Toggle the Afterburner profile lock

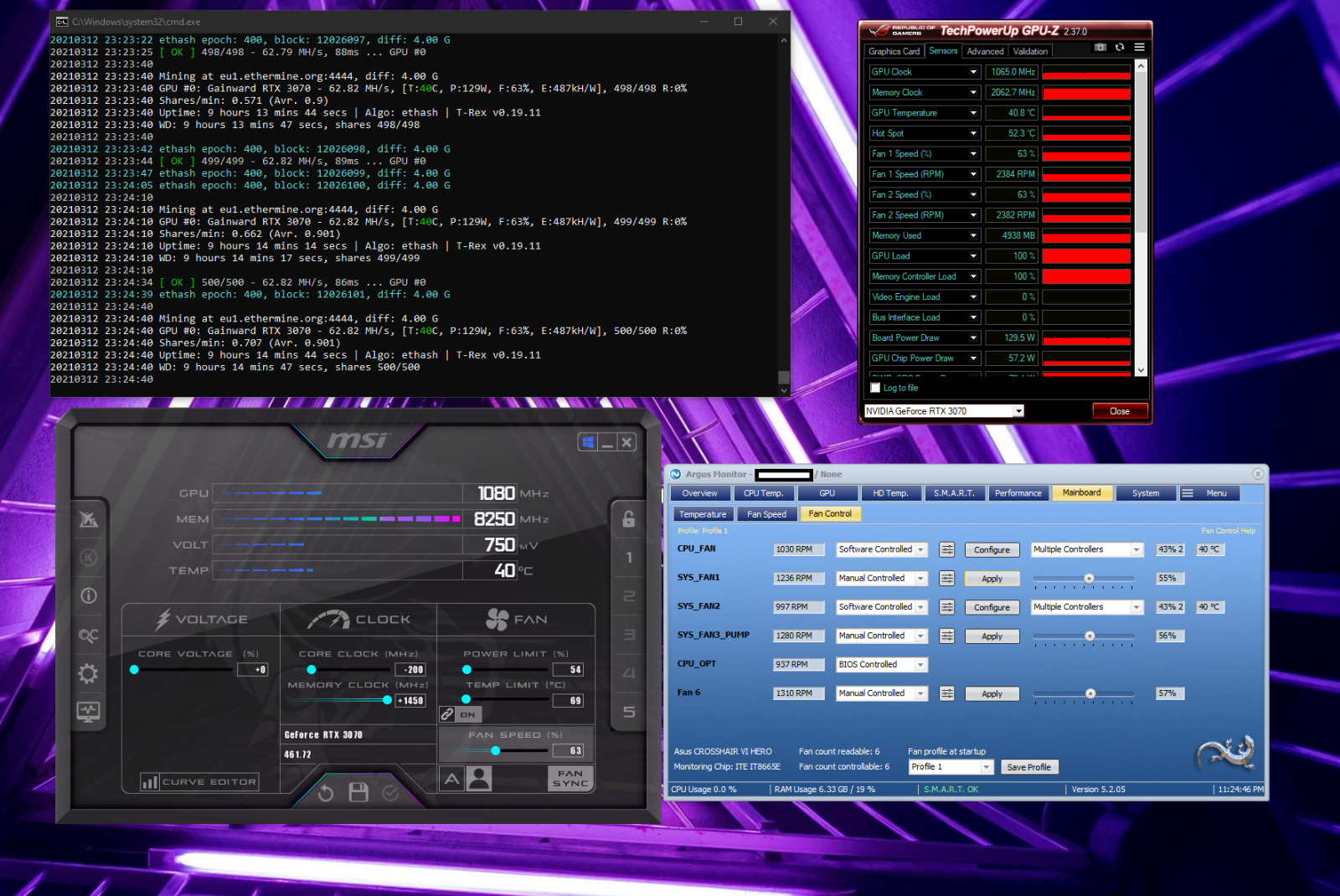click(x=628, y=518)
